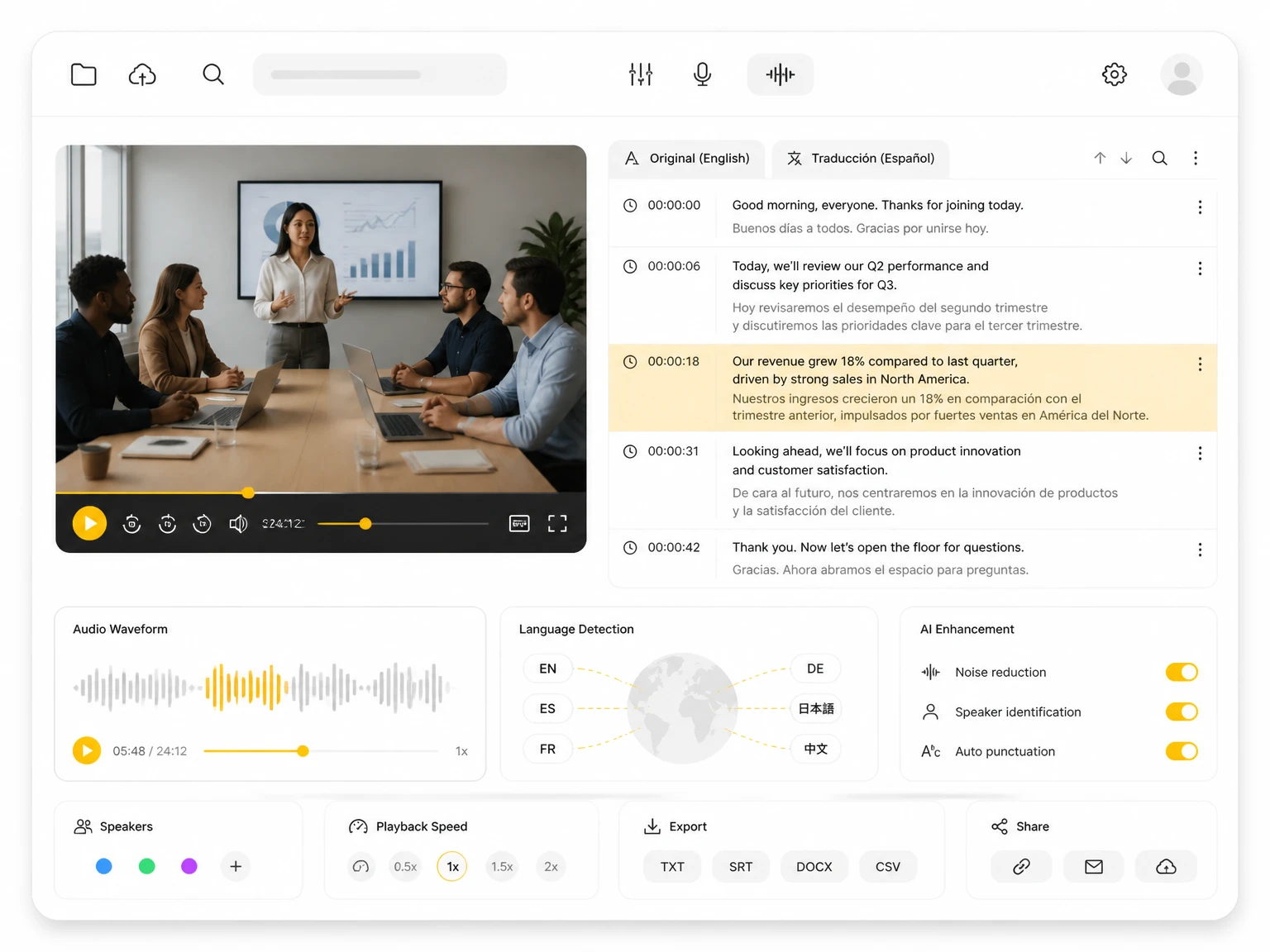This screenshot has width=1270, height=952.
Task: Open the user profile avatar
Action: [1182, 74]
